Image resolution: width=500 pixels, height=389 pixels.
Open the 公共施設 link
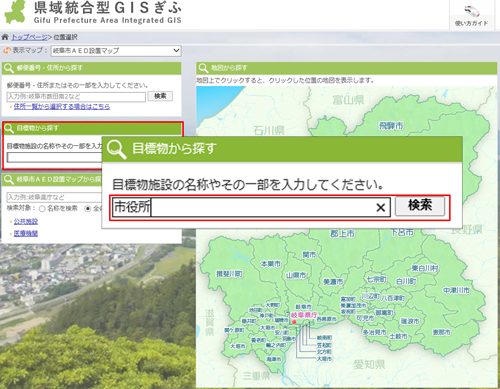coord(26,222)
